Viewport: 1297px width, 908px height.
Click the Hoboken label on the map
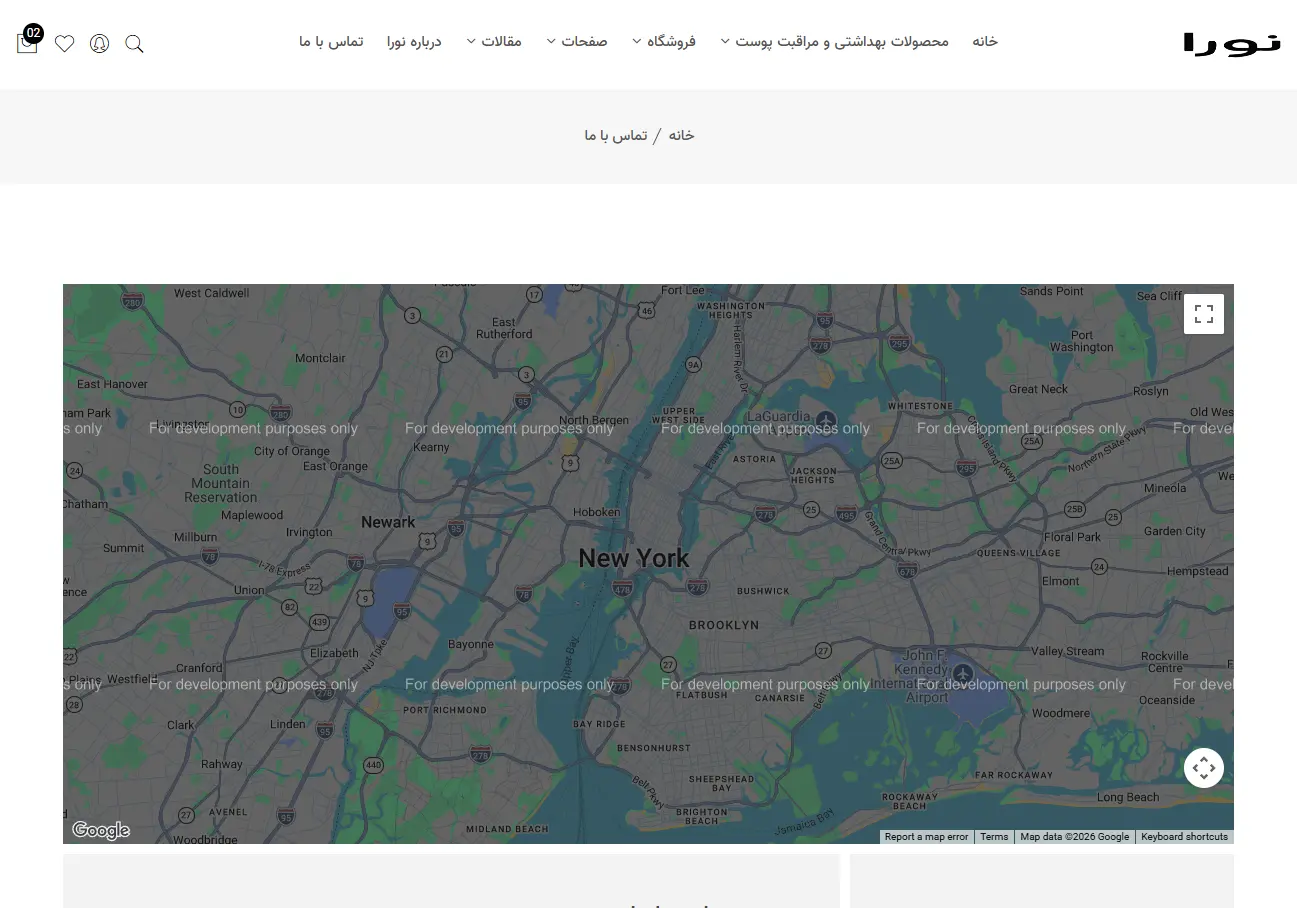point(596,512)
